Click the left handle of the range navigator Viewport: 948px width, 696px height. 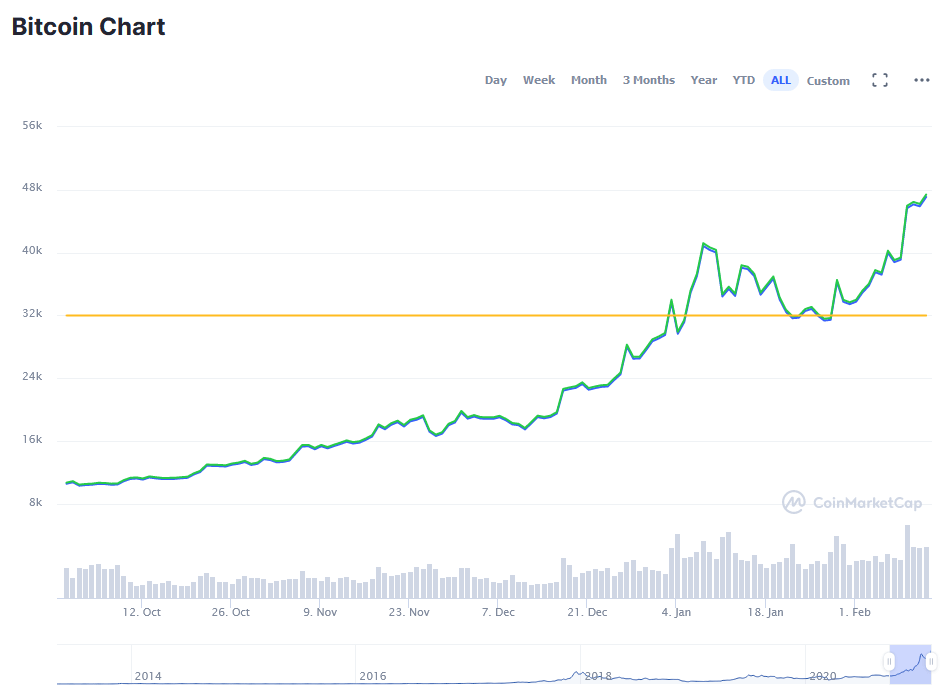[889, 661]
